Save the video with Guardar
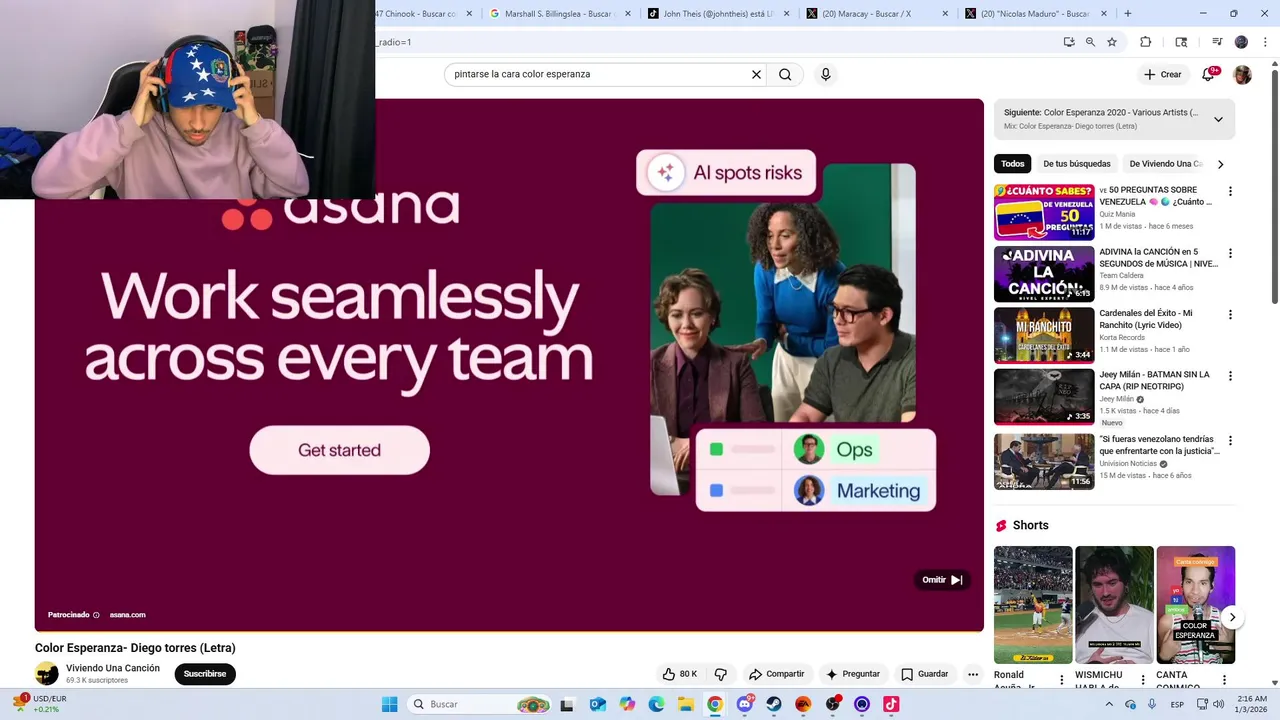 click(x=924, y=674)
